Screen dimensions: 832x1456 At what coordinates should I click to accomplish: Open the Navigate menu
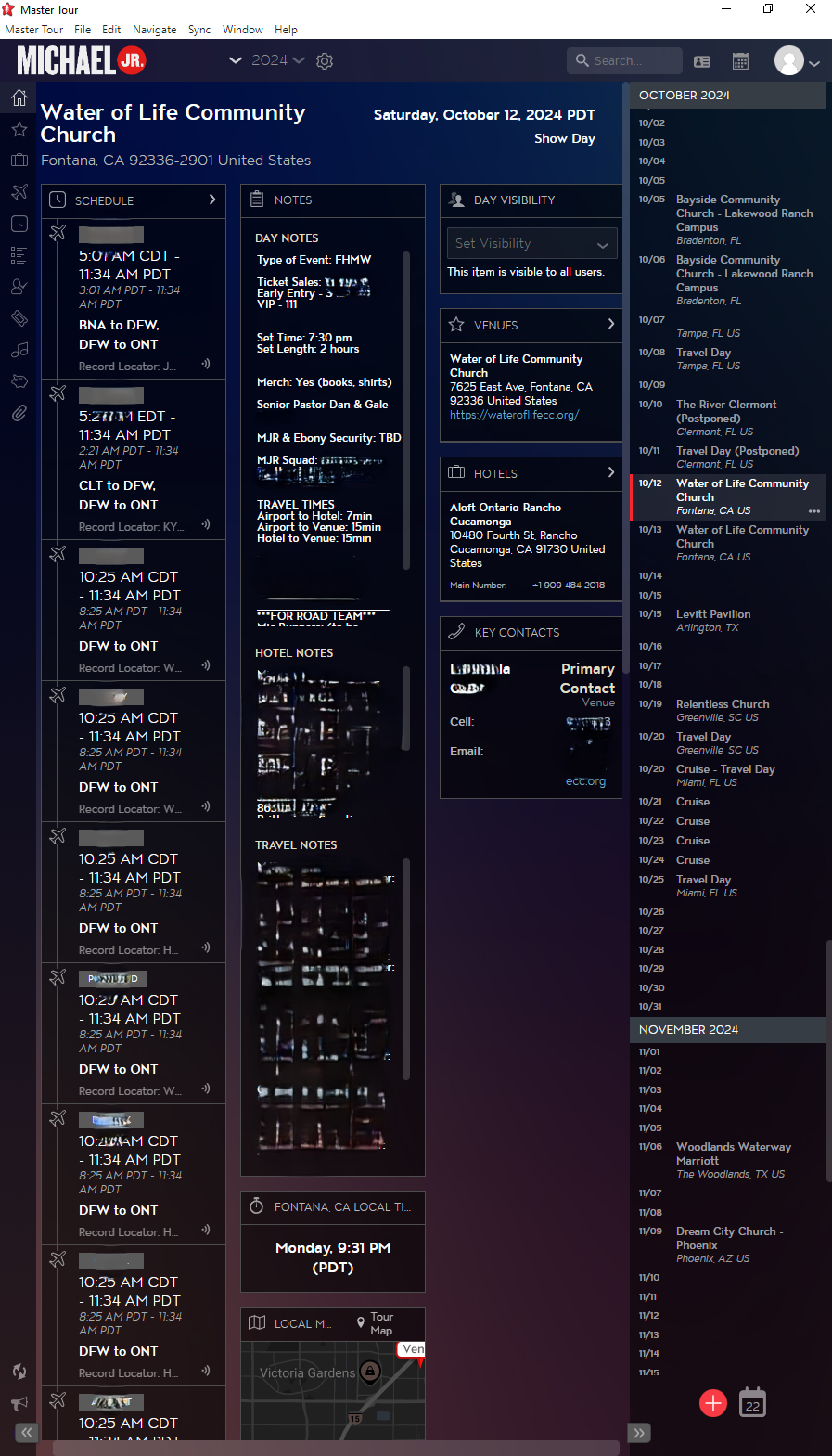pos(154,30)
